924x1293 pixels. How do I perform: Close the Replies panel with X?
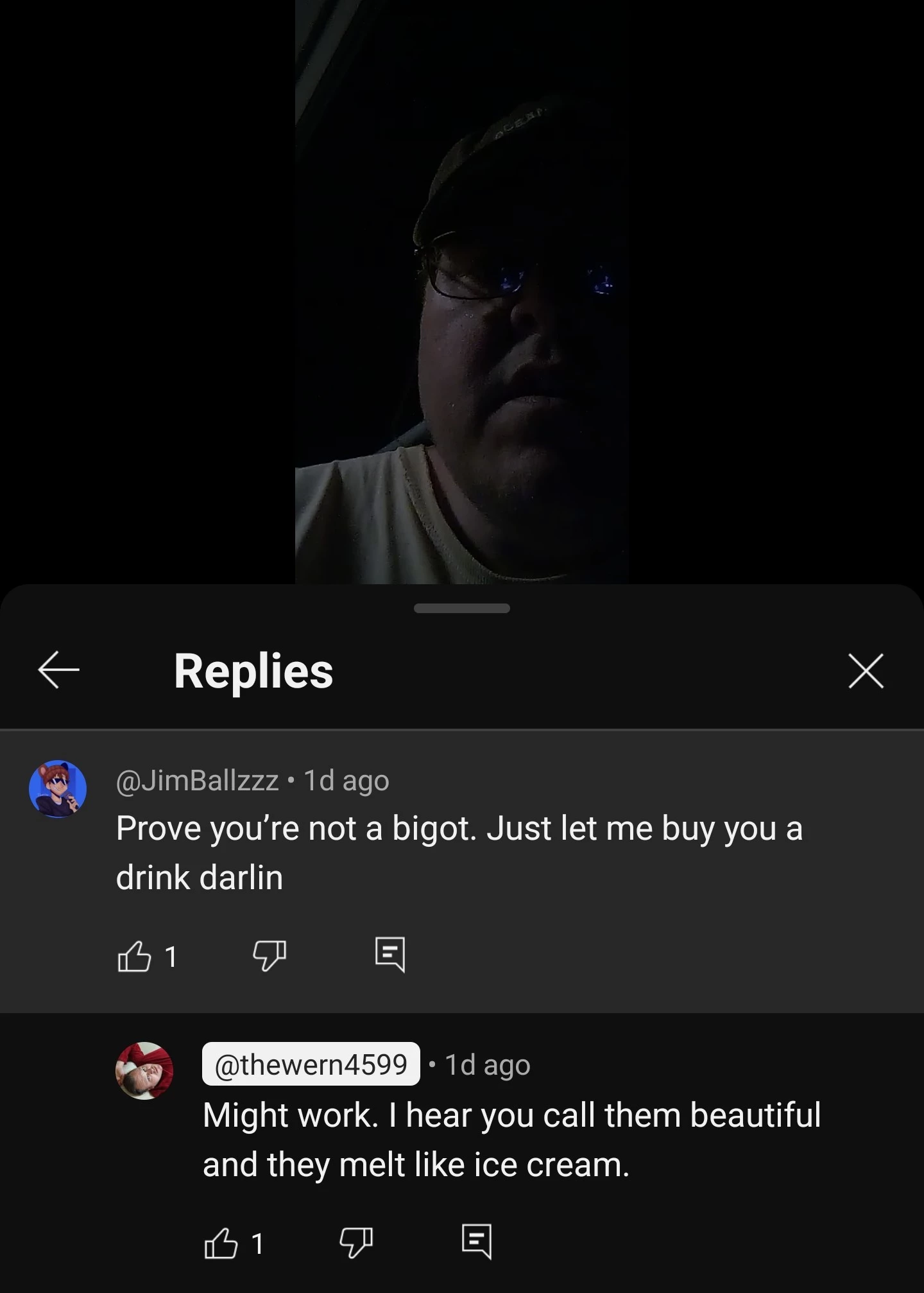click(866, 671)
